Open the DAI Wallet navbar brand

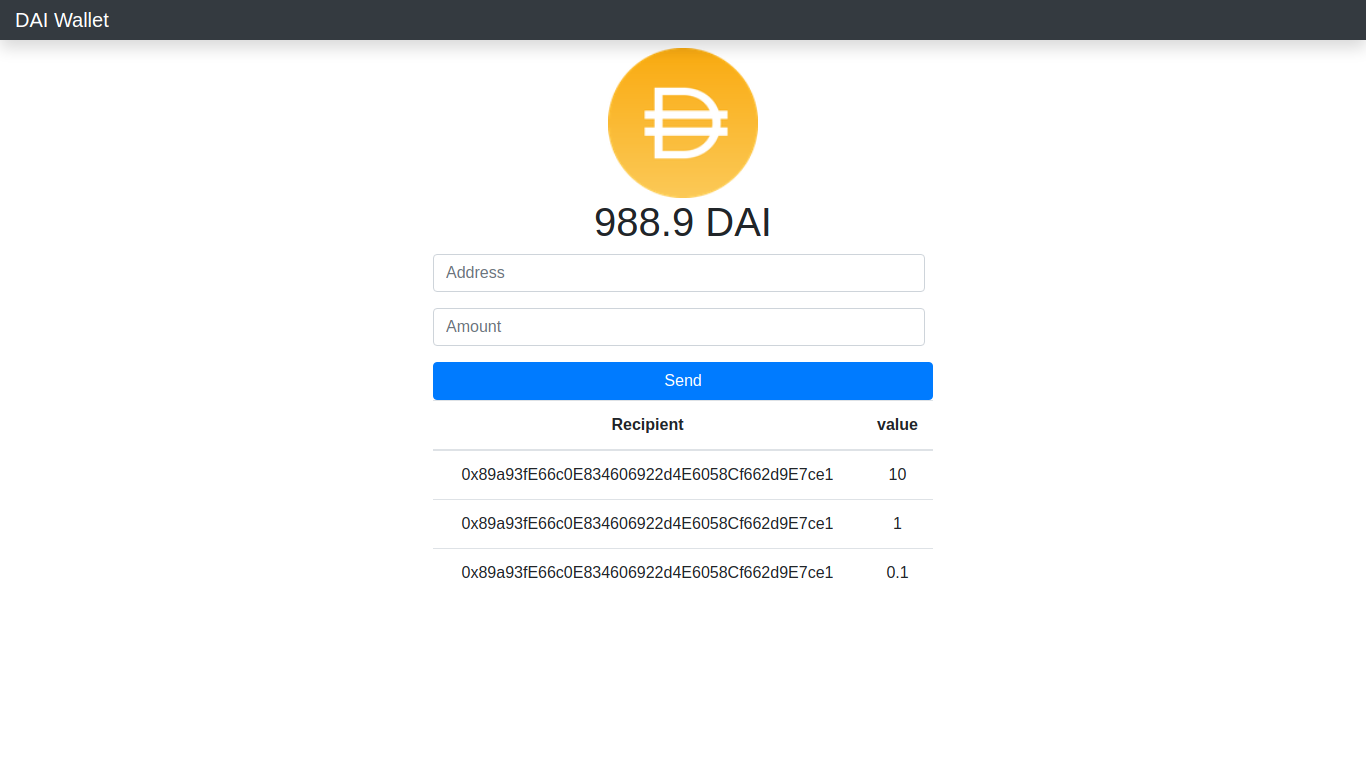pos(62,20)
